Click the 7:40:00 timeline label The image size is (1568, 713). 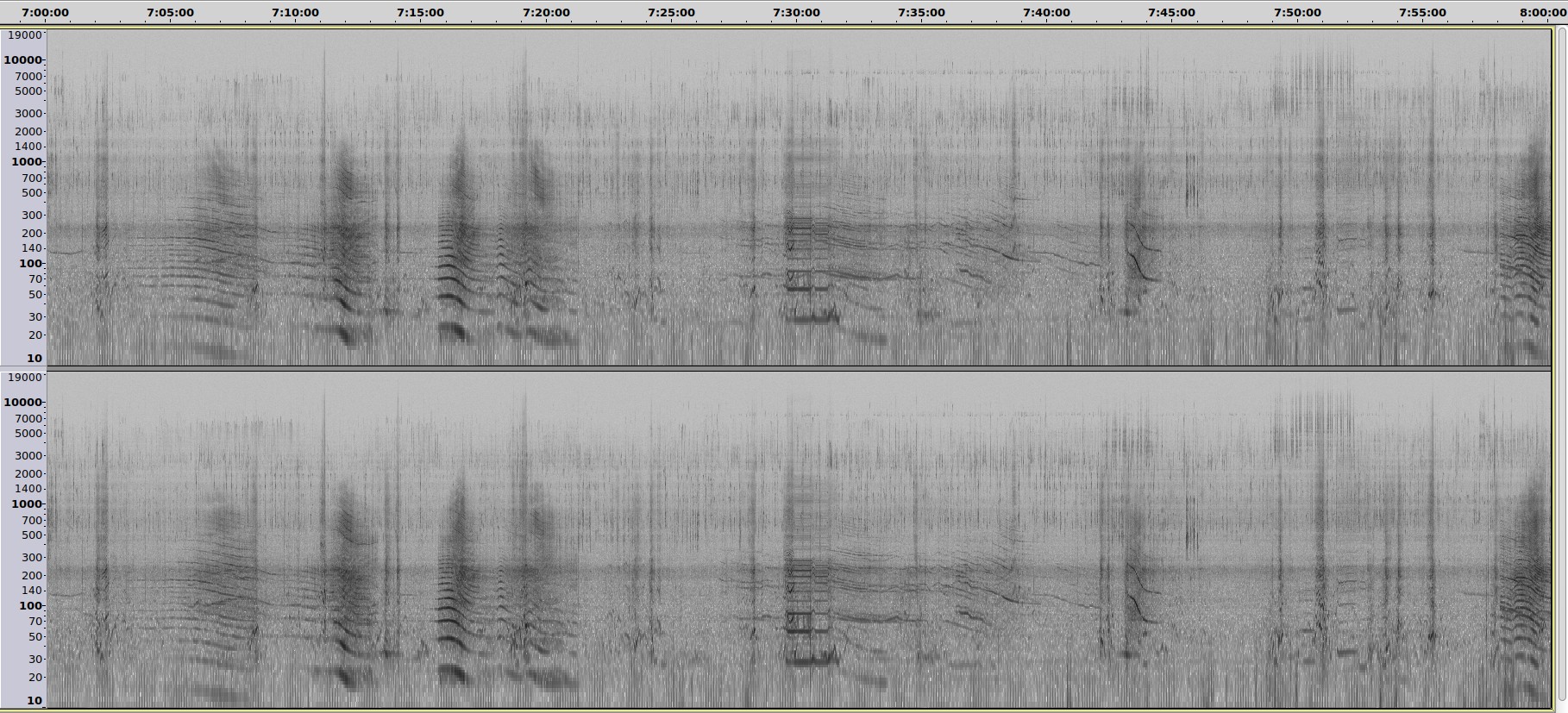(x=1046, y=13)
